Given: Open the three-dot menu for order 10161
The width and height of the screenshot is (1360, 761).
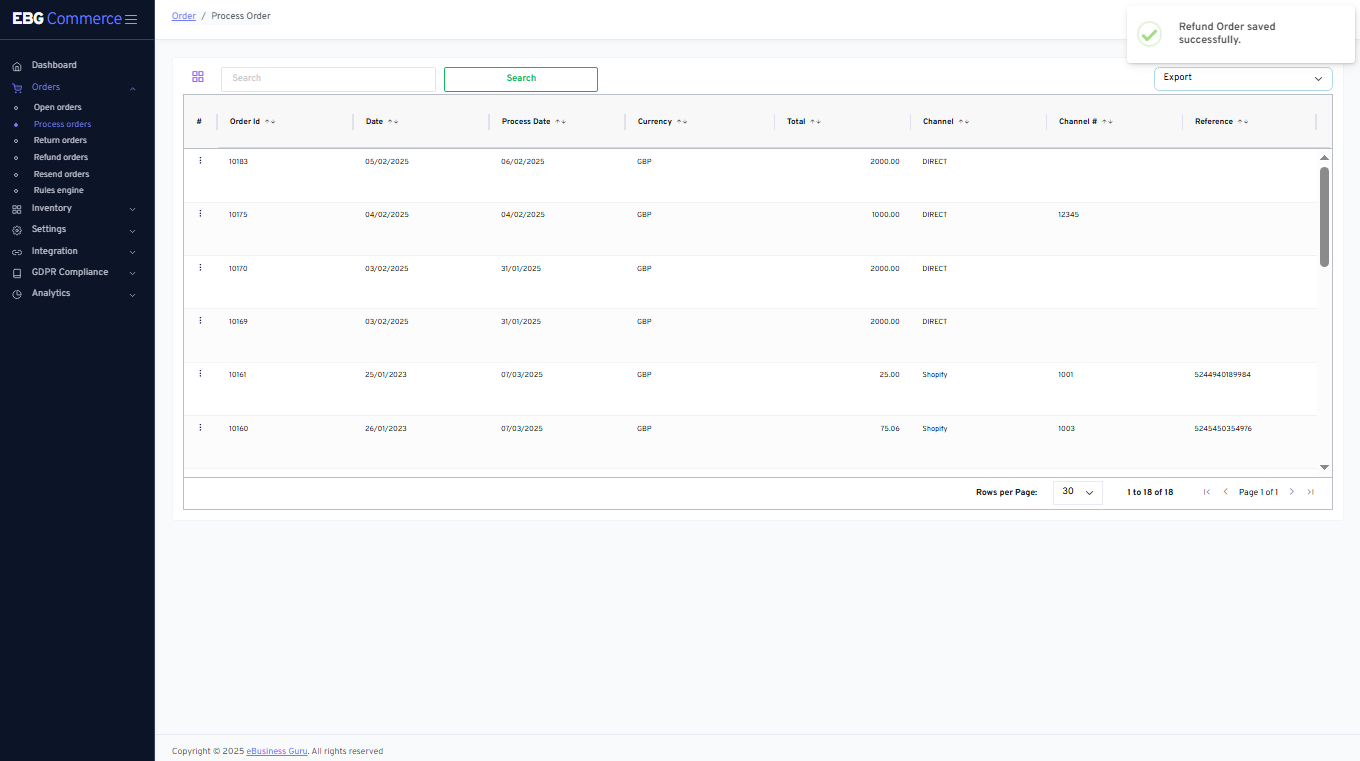Looking at the screenshot, I should click(200, 374).
